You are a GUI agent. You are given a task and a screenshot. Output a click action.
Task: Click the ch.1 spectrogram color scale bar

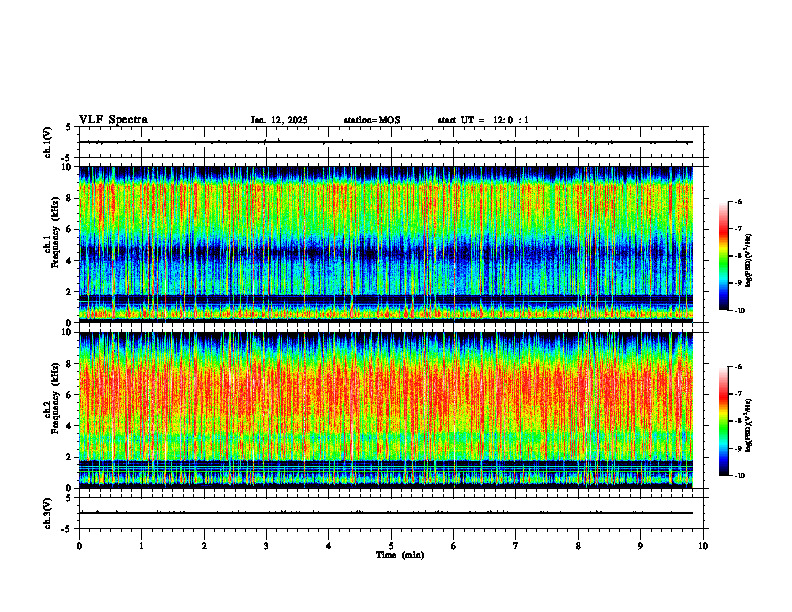click(724, 256)
